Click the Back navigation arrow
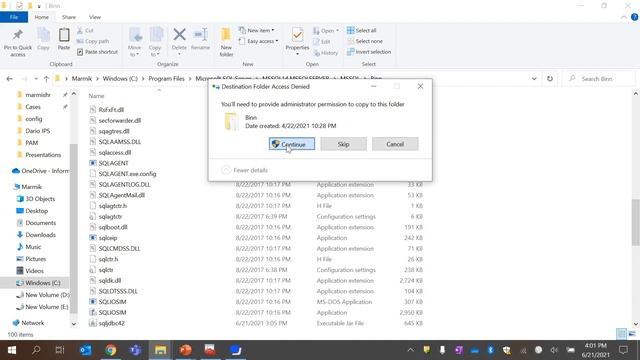This screenshot has height=360, width=640. coord(9,79)
